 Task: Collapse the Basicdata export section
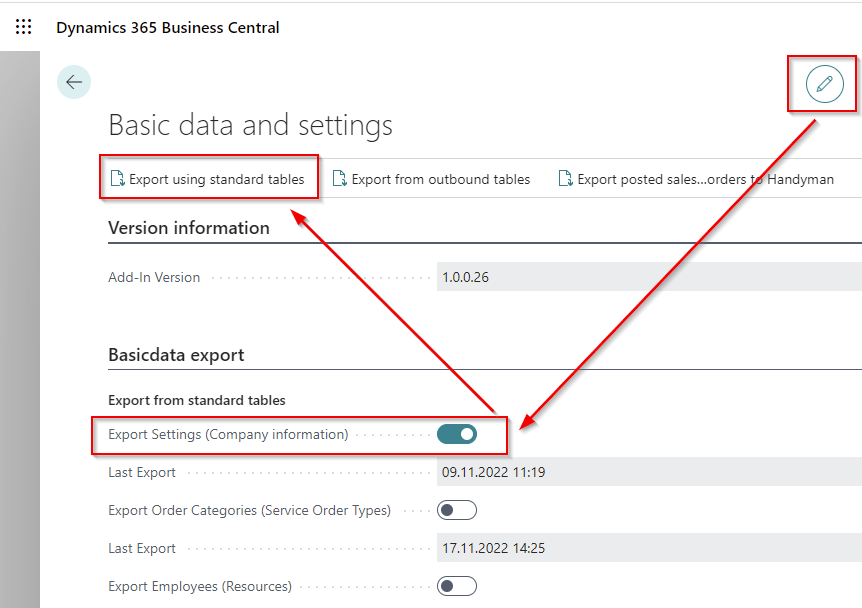tap(176, 355)
